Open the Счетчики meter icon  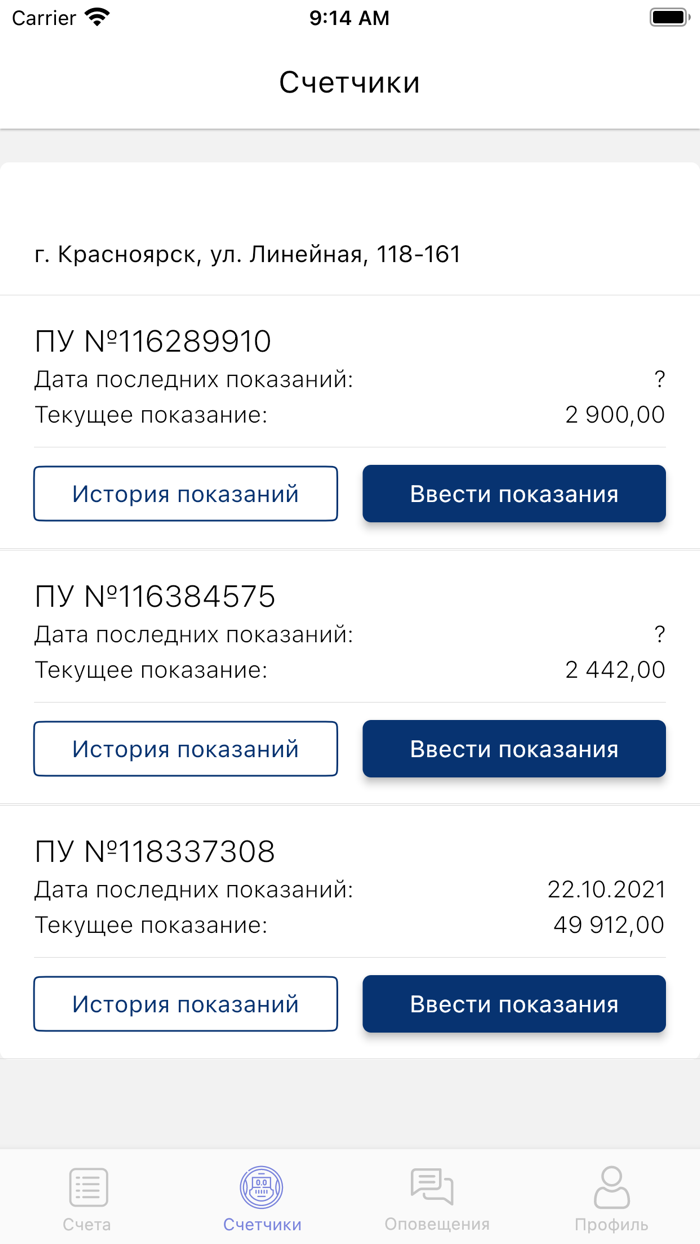[262, 1186]
